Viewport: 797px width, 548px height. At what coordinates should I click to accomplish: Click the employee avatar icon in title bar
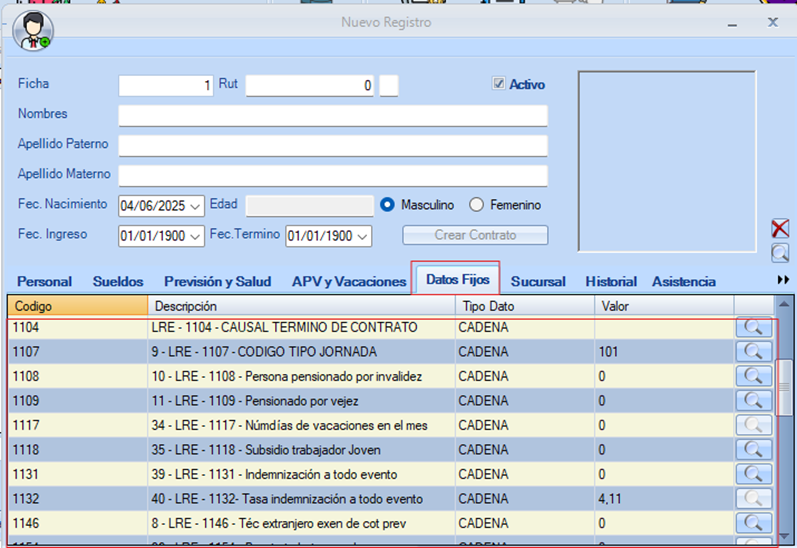click(x=32, y=31)
